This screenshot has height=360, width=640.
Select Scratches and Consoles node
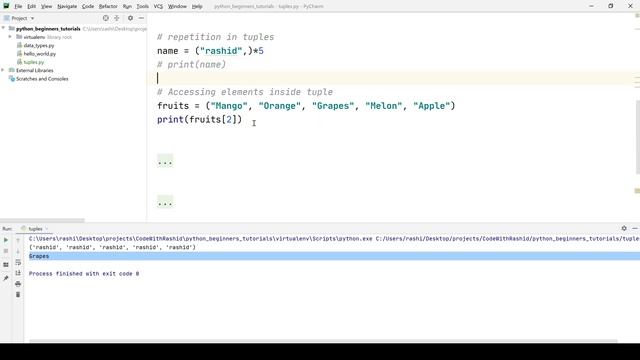click(x=42, y=79)
